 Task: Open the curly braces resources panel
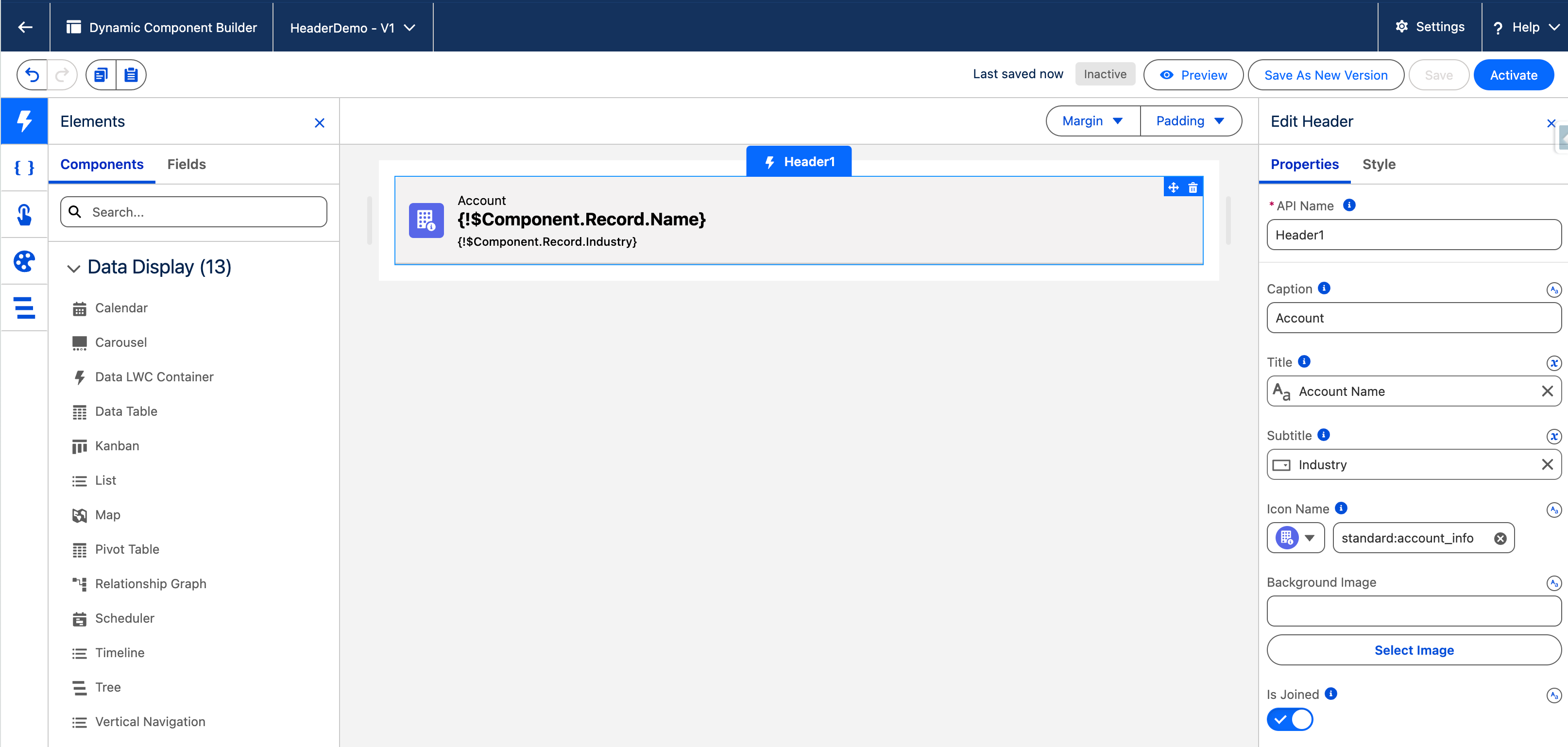tap(24, 168)
